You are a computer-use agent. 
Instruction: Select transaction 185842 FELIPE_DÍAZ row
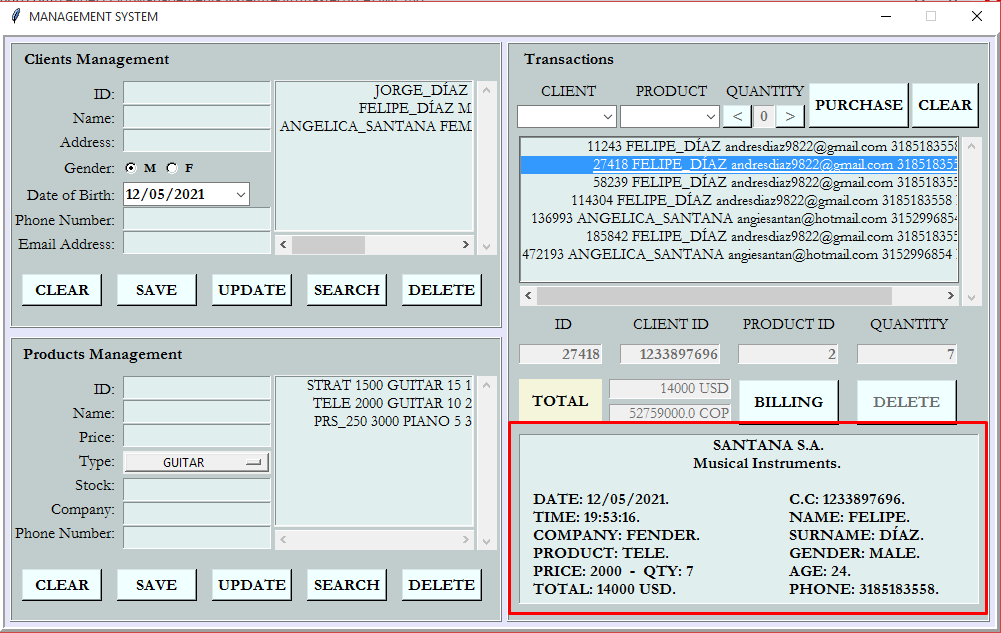[739, 236]
